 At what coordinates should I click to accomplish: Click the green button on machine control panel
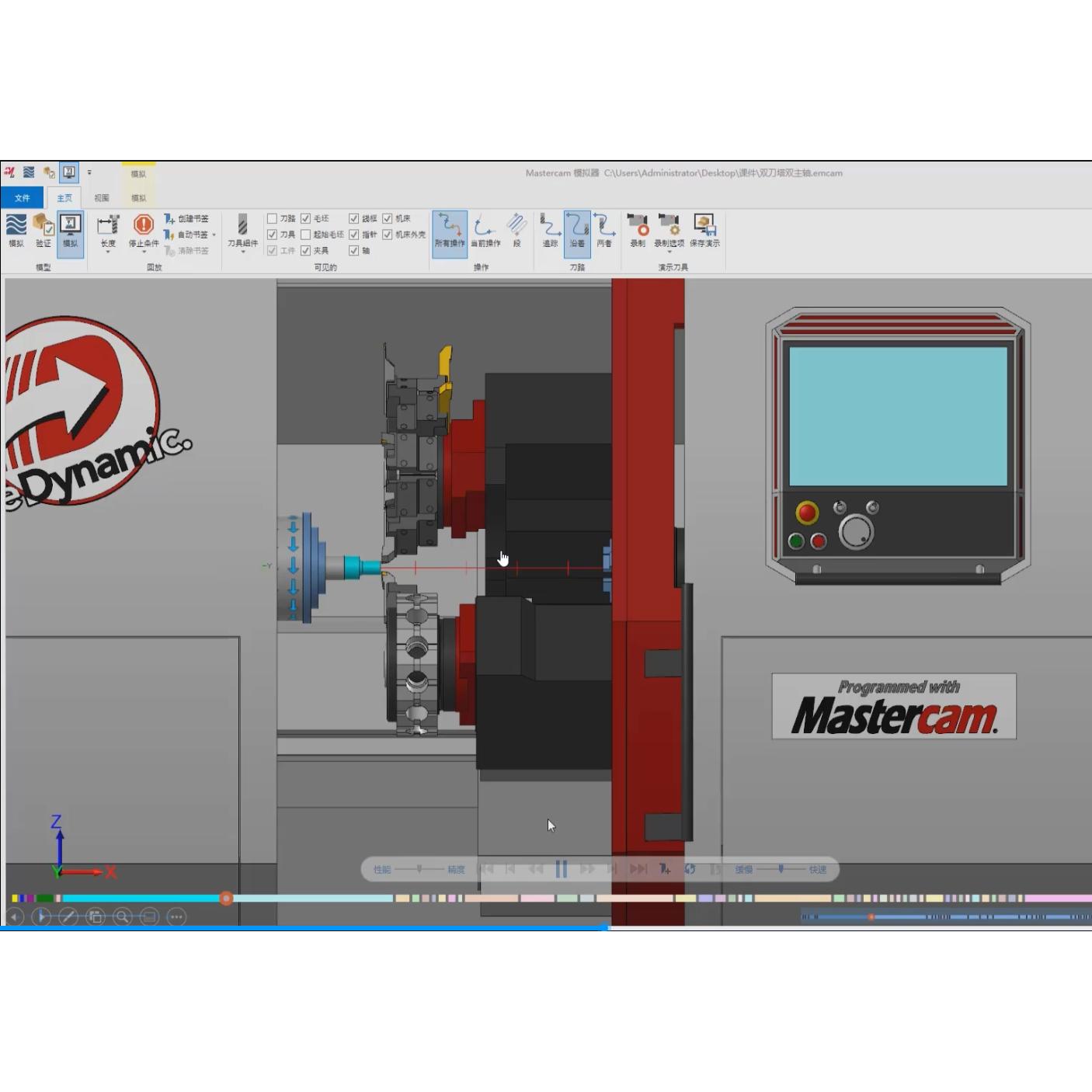[x=795, y=541]
